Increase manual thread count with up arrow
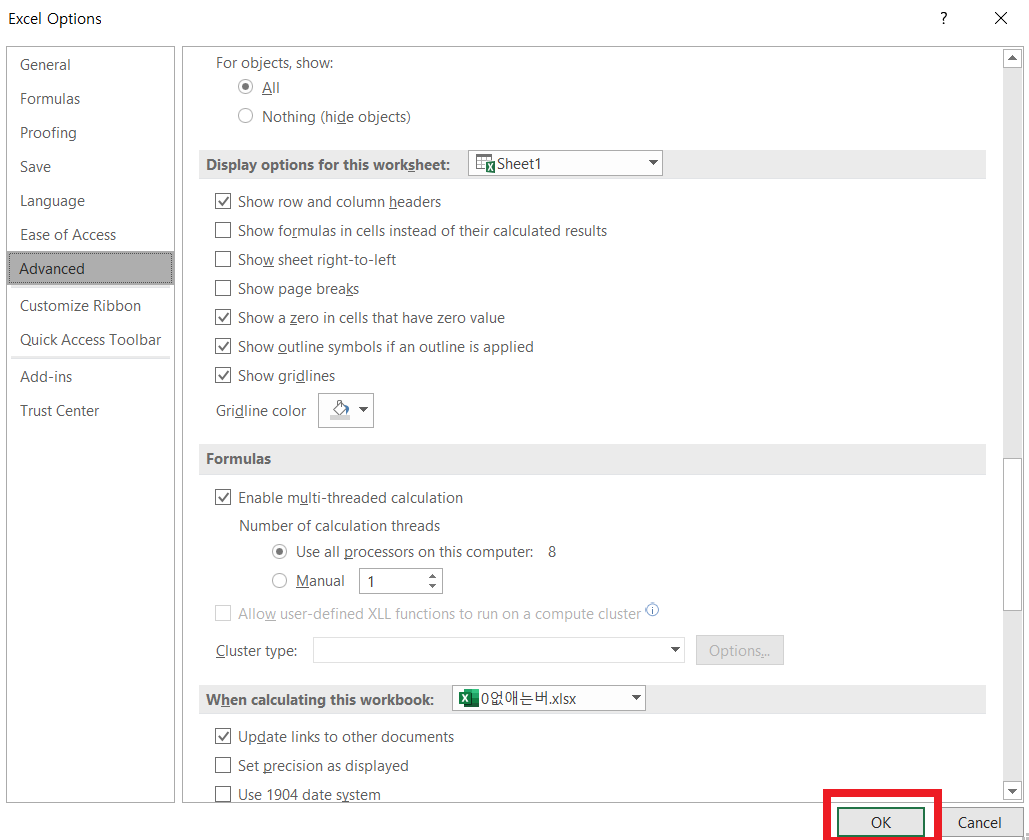The width and height of the screenshot is (1029, 840). [432, 576]
